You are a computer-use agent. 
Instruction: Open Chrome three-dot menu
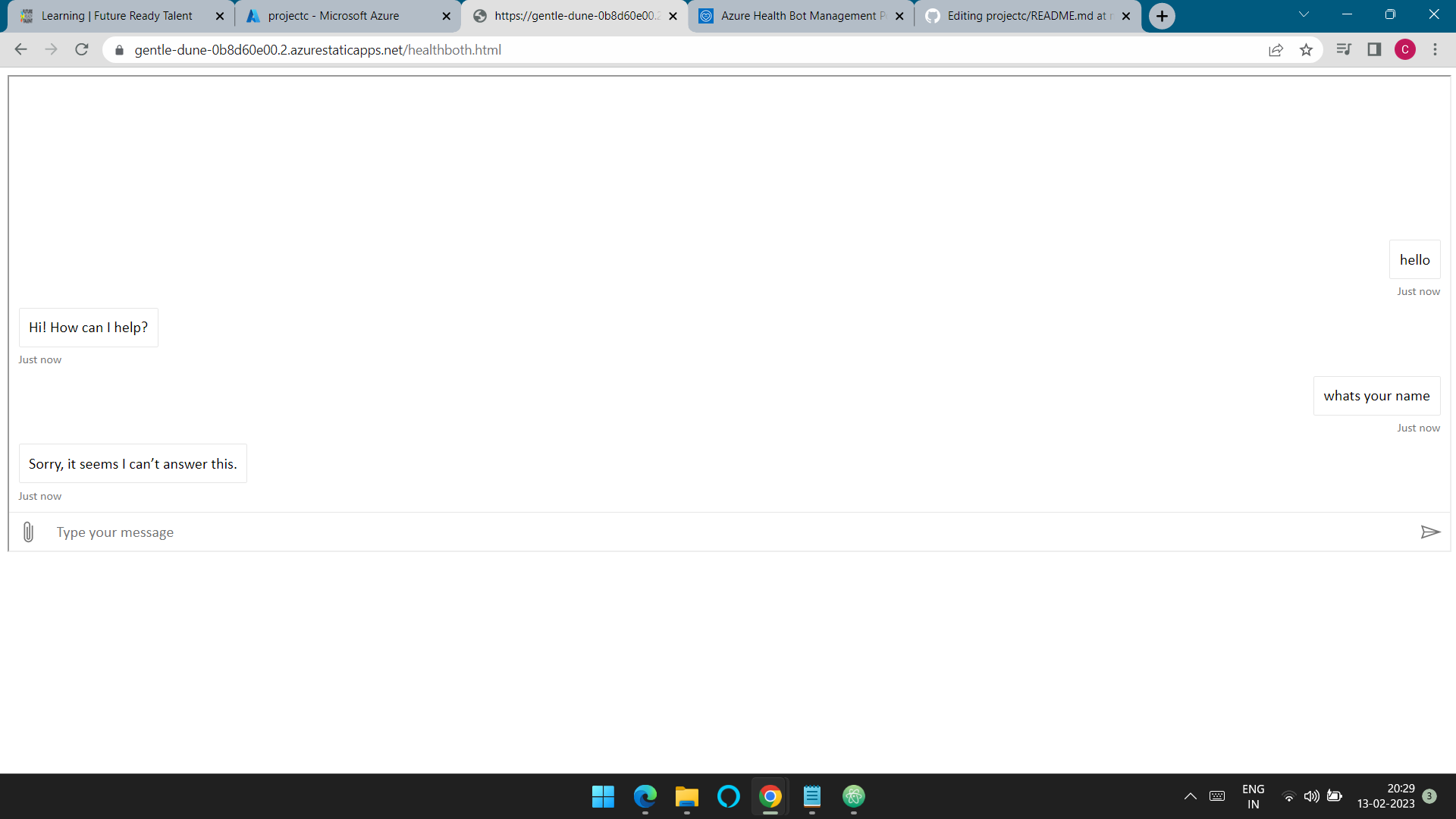pos(1435,50)
